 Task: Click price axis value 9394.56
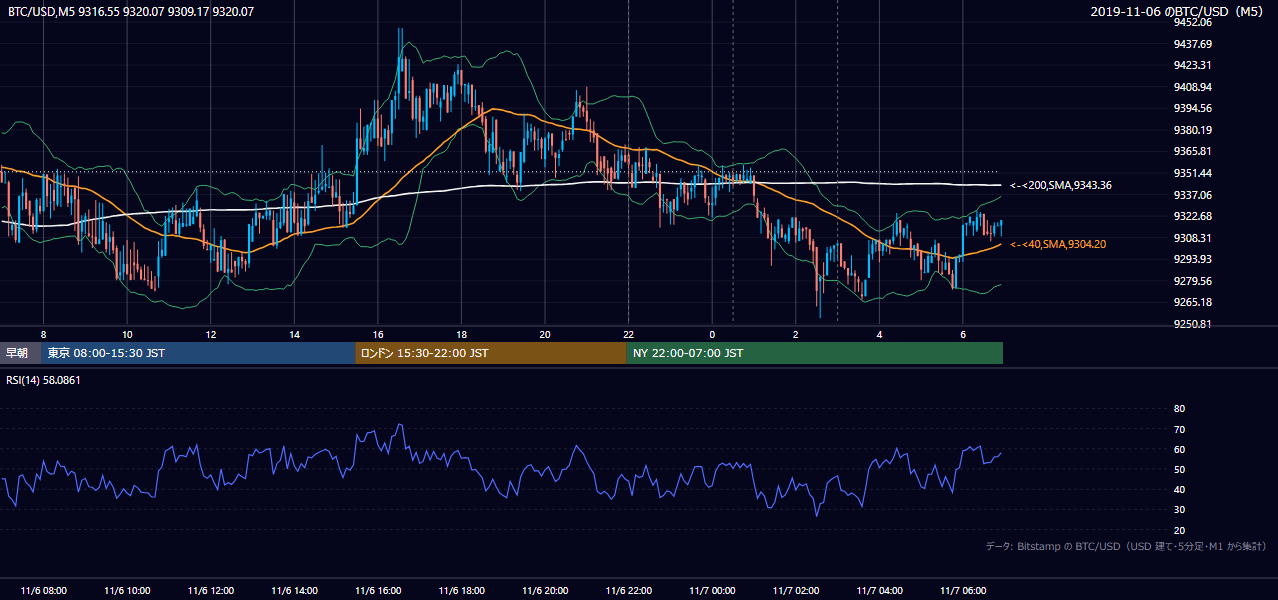[x=1192, y=108]
